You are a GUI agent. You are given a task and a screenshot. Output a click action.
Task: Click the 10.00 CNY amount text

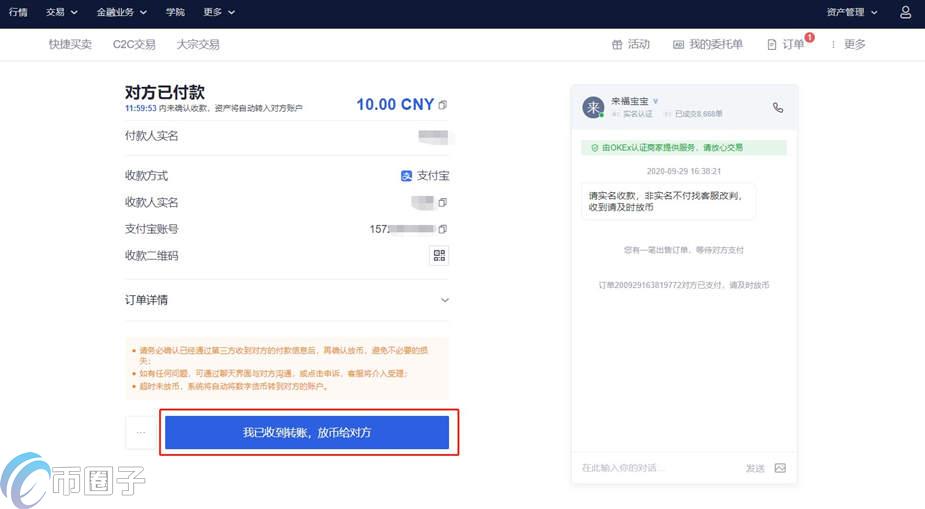(x=395, y=104)
